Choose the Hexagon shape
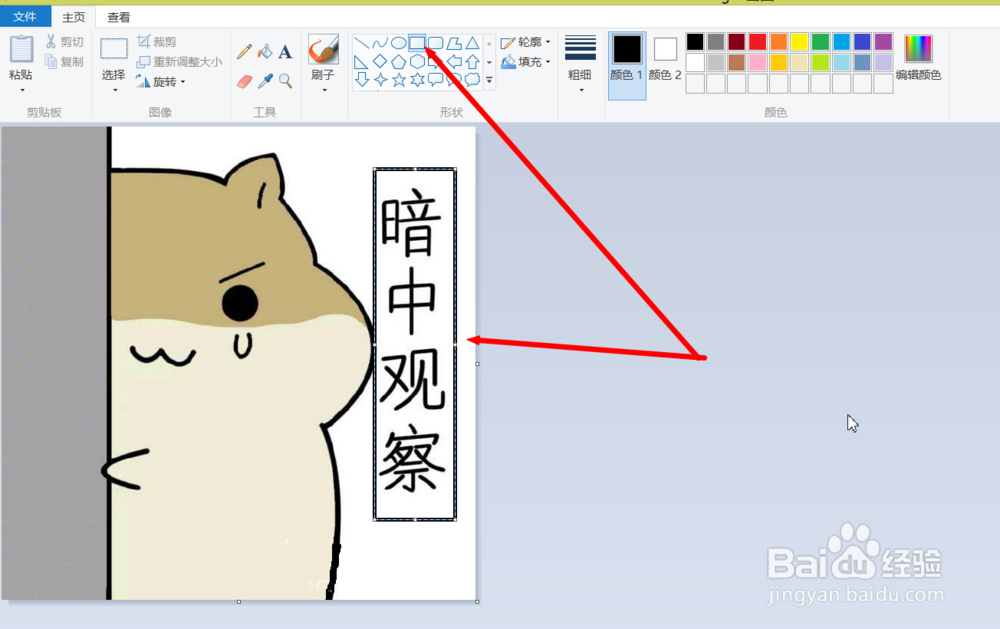 click(417, 62)
